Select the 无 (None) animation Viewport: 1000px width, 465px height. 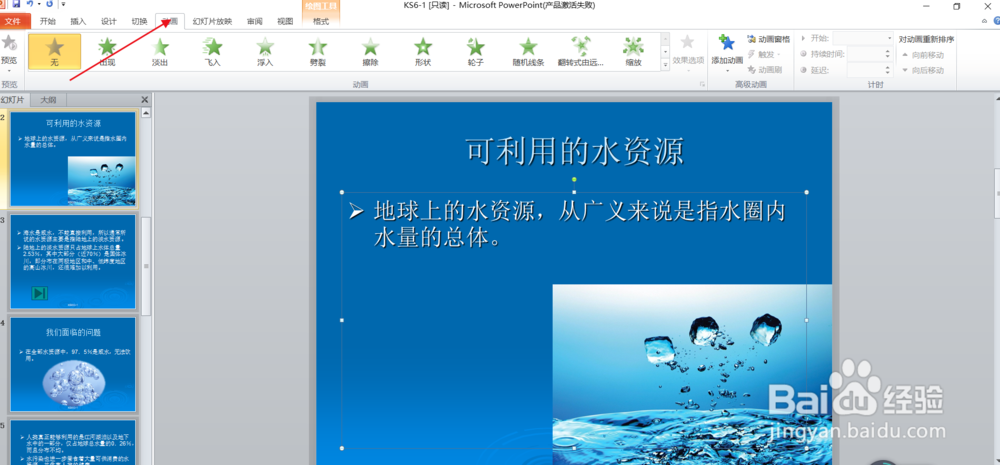[54, 52]
